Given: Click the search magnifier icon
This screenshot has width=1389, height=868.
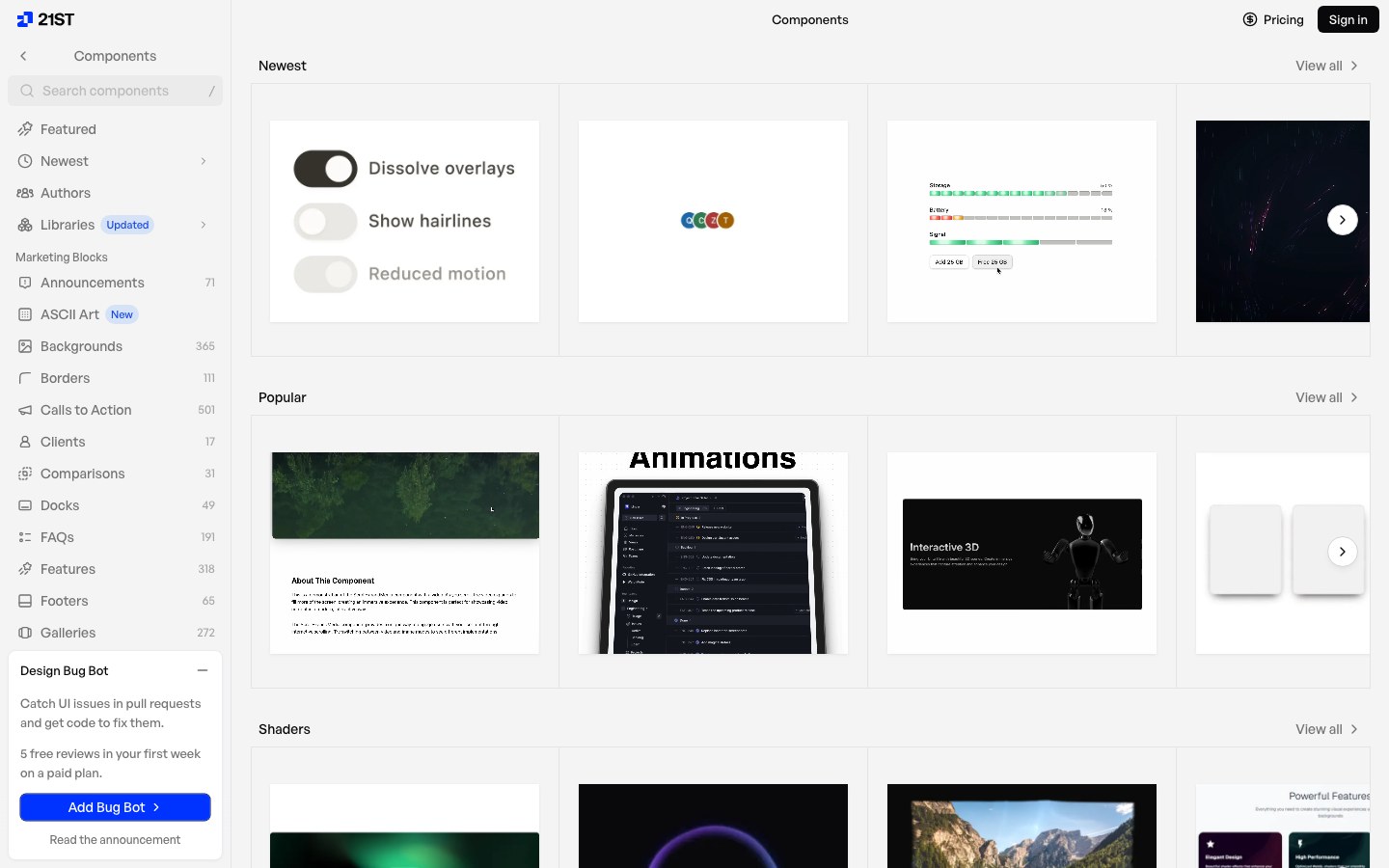Looking at the screenshot, I should pos(27,91).
